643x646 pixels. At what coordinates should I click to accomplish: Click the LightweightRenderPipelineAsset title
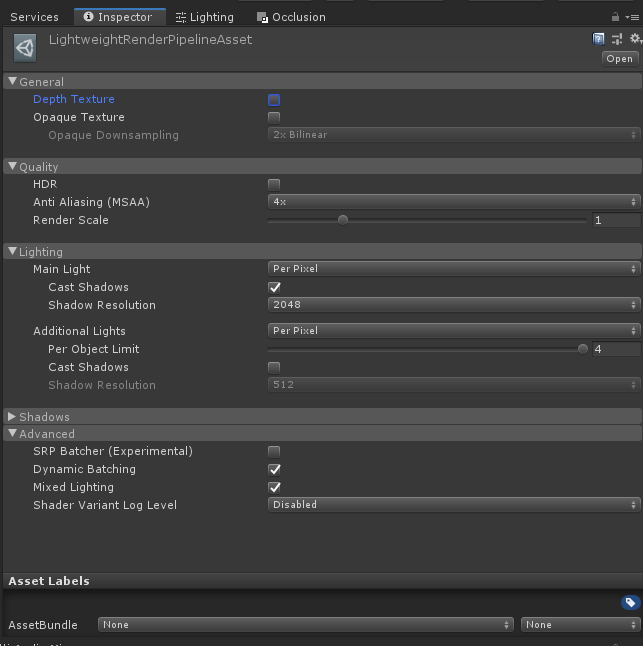(x=150, y=40)
